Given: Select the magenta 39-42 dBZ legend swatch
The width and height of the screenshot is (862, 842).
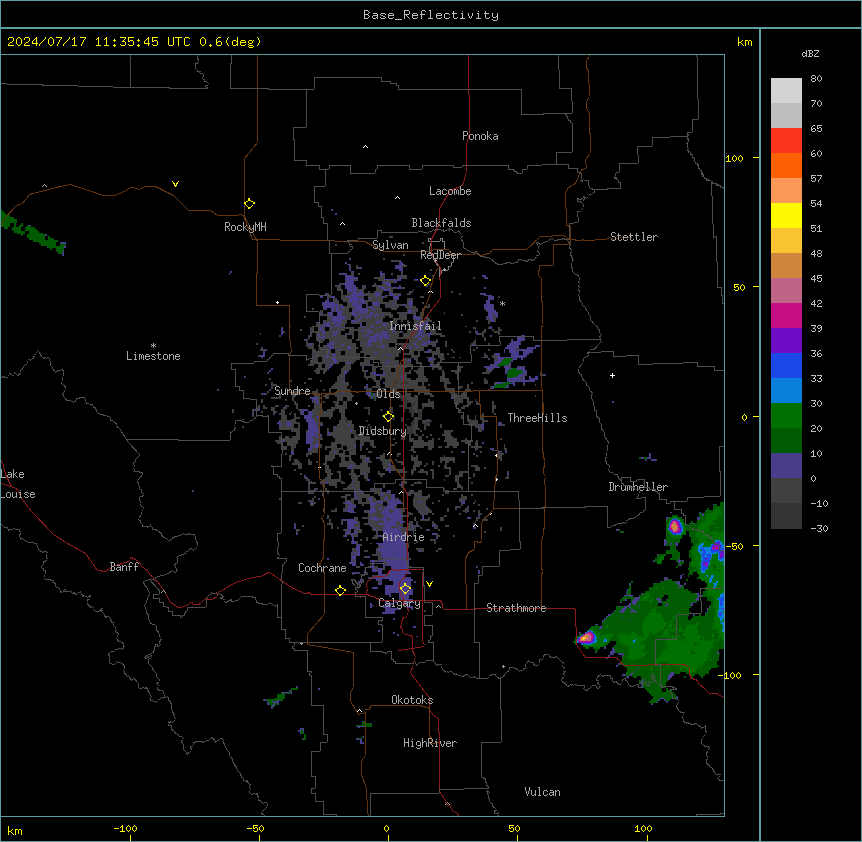Looking at the screenshot, I should tap(786, 315).
